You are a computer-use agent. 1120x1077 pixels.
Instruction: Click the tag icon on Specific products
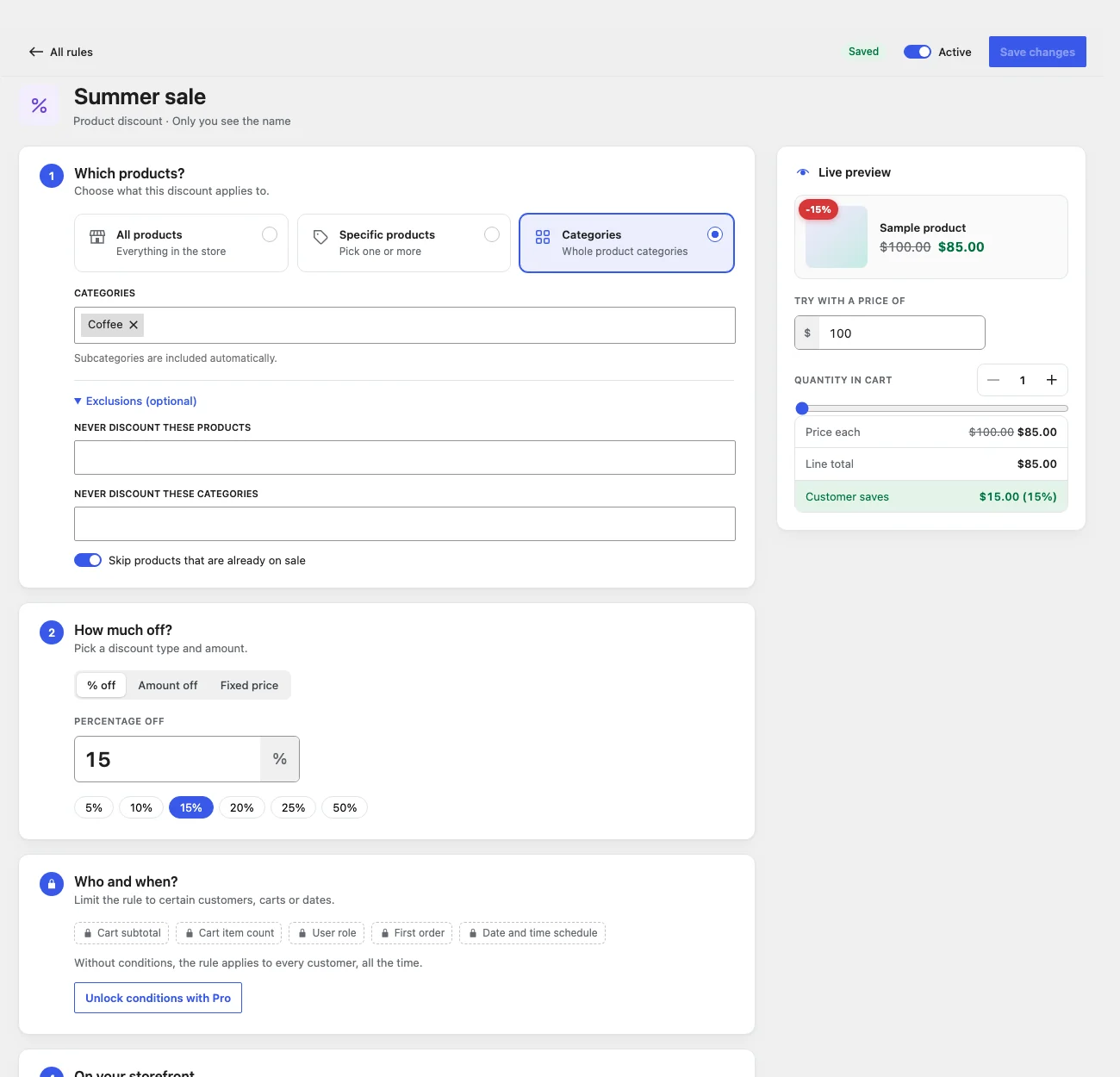(x=320, y=237)
